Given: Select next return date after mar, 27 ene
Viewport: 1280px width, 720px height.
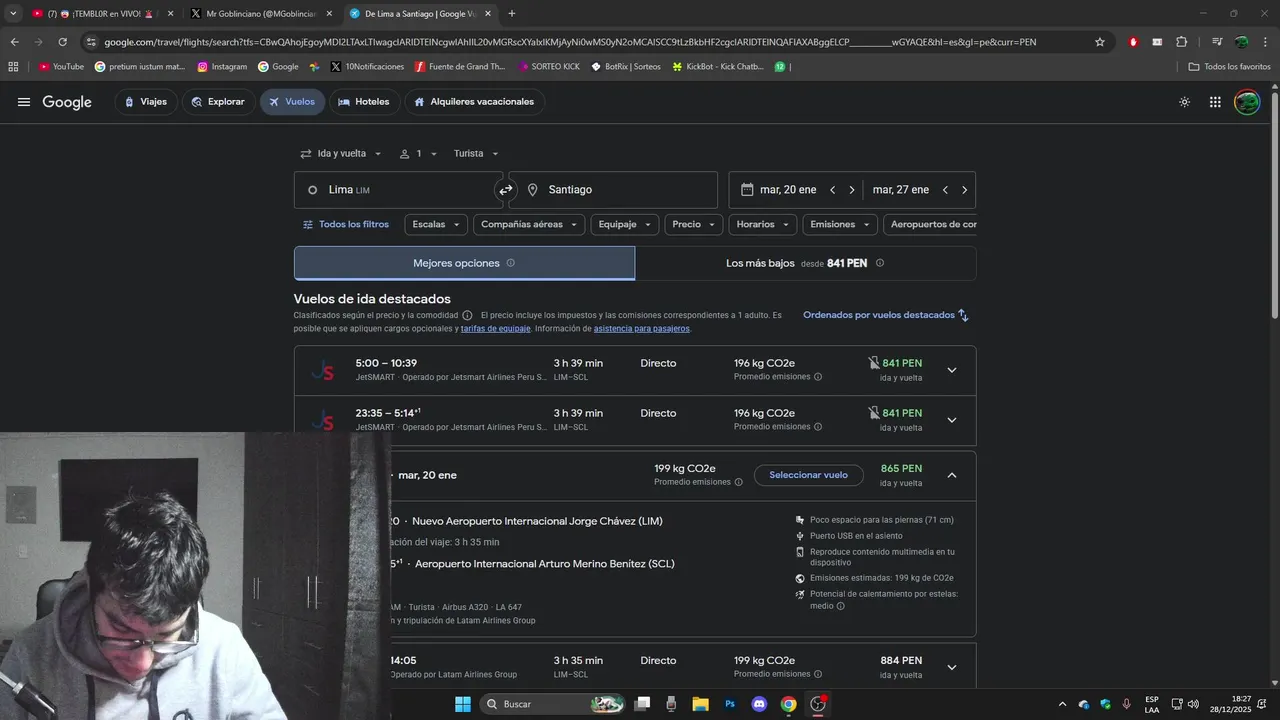Looking at the screenshot, I should [964, 190].
